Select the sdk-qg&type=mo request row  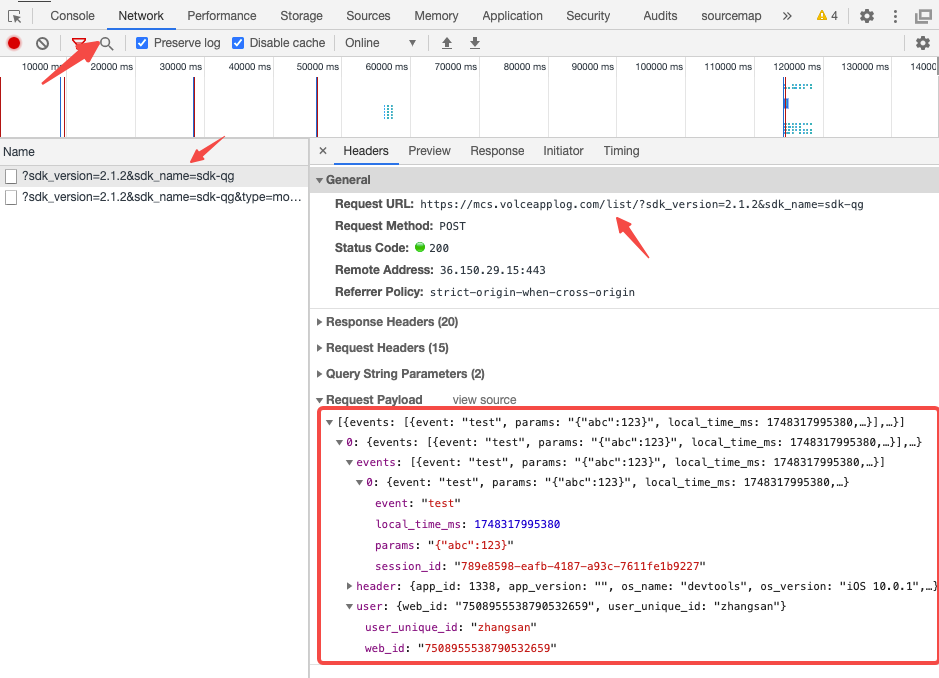click(154, 197)
